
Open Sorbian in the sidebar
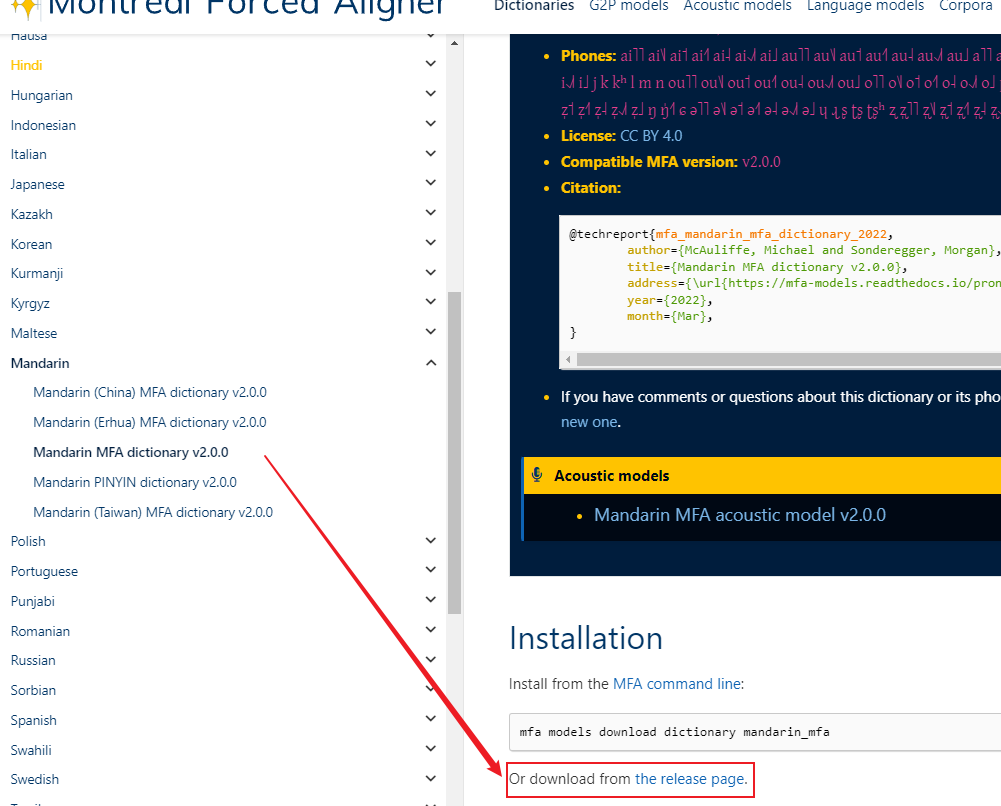click(33, 690)
